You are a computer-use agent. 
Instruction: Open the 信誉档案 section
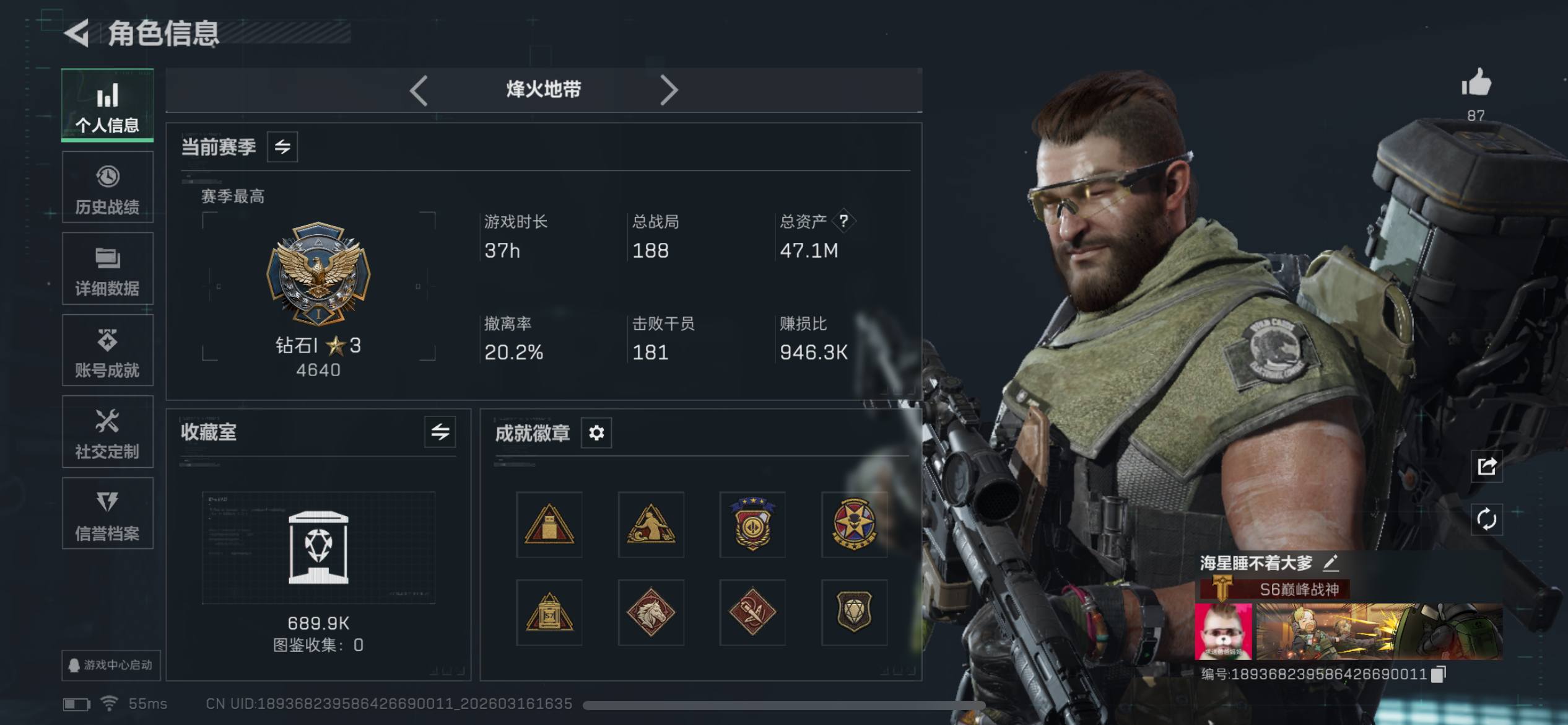[108, 514]
